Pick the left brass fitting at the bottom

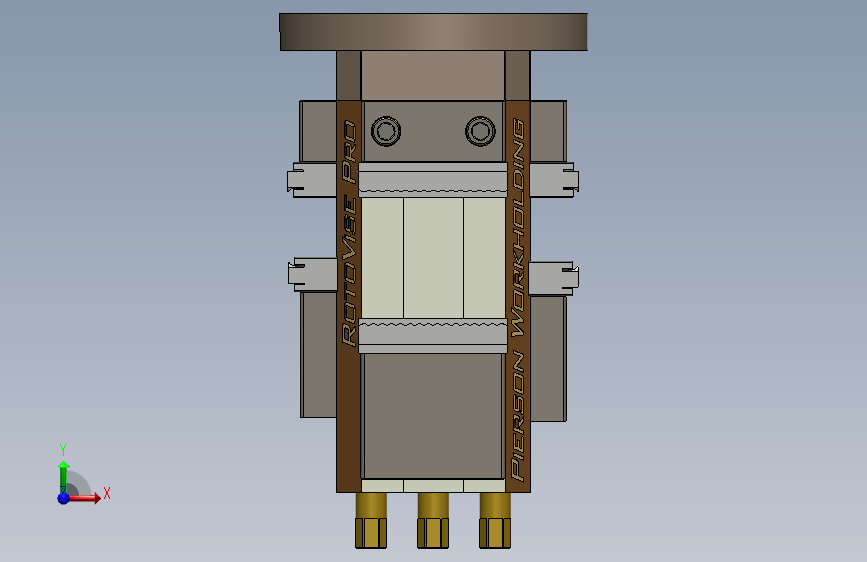(371, 521)
